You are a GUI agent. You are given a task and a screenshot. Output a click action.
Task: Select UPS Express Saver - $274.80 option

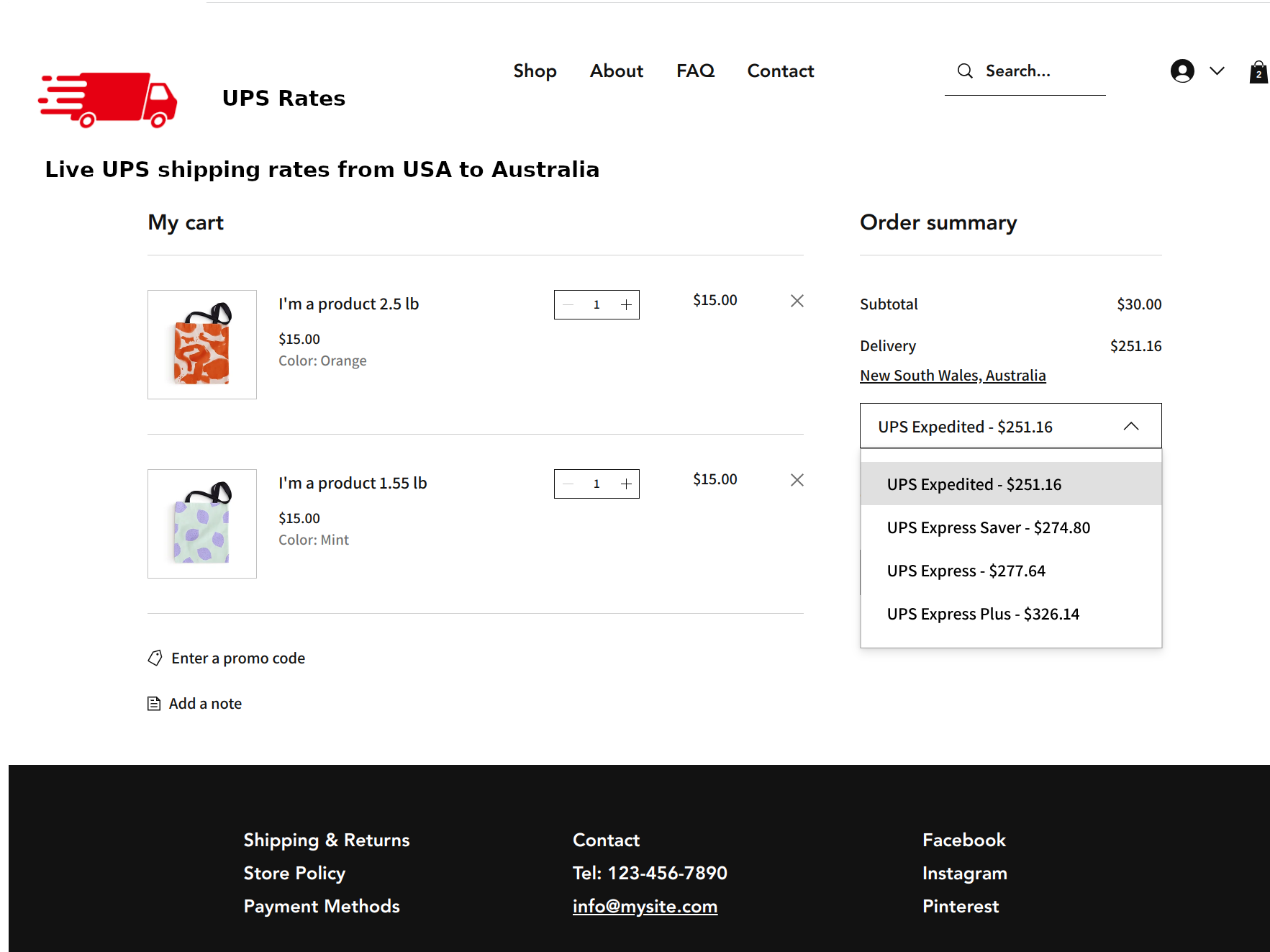click(x=1011, y=527)
